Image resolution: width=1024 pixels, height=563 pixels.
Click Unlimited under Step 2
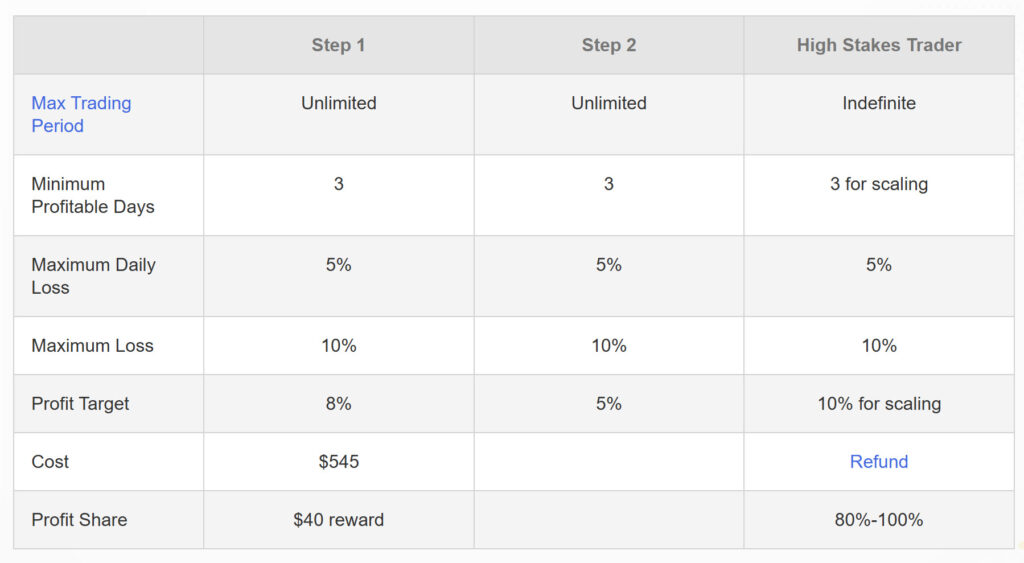tap(609, 103)
